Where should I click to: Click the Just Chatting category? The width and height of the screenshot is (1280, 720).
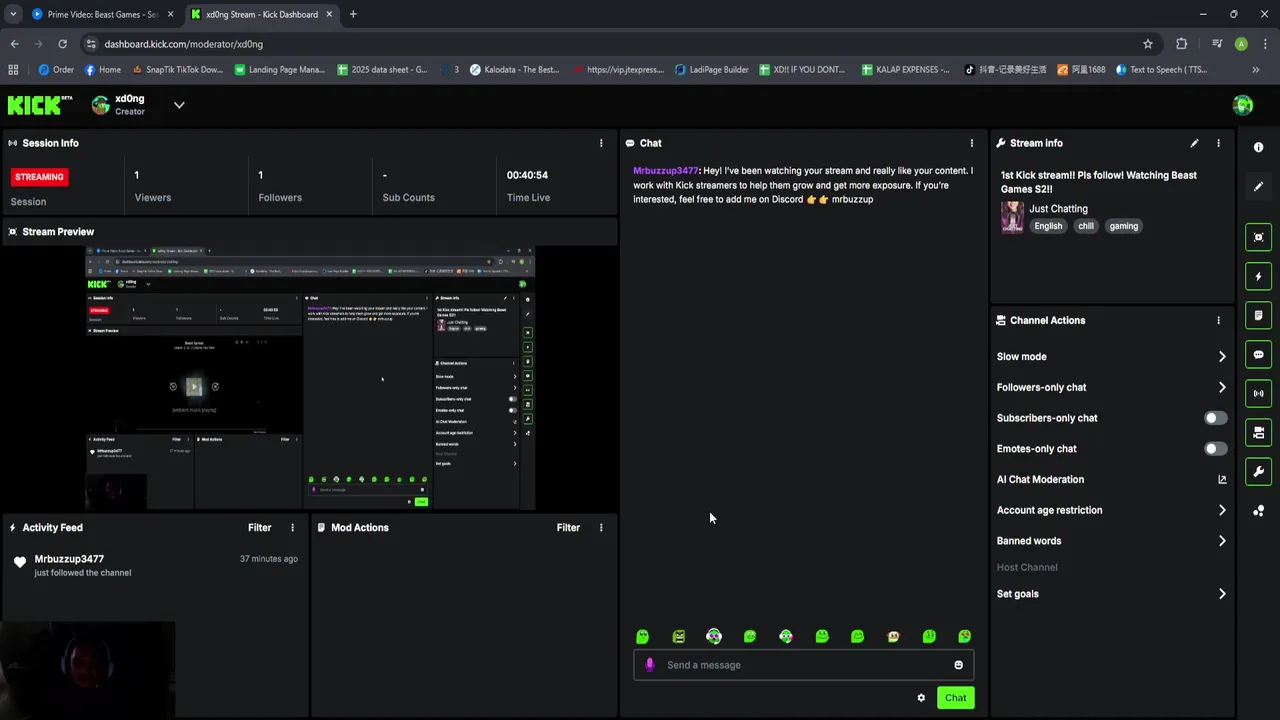pos(1058,209)
